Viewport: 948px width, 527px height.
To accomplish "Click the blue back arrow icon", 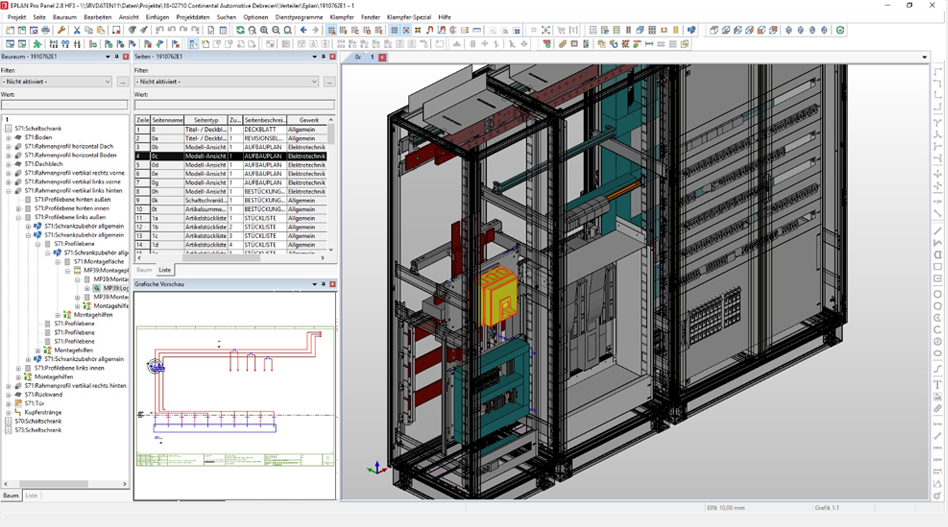I will tap(304, 30).
